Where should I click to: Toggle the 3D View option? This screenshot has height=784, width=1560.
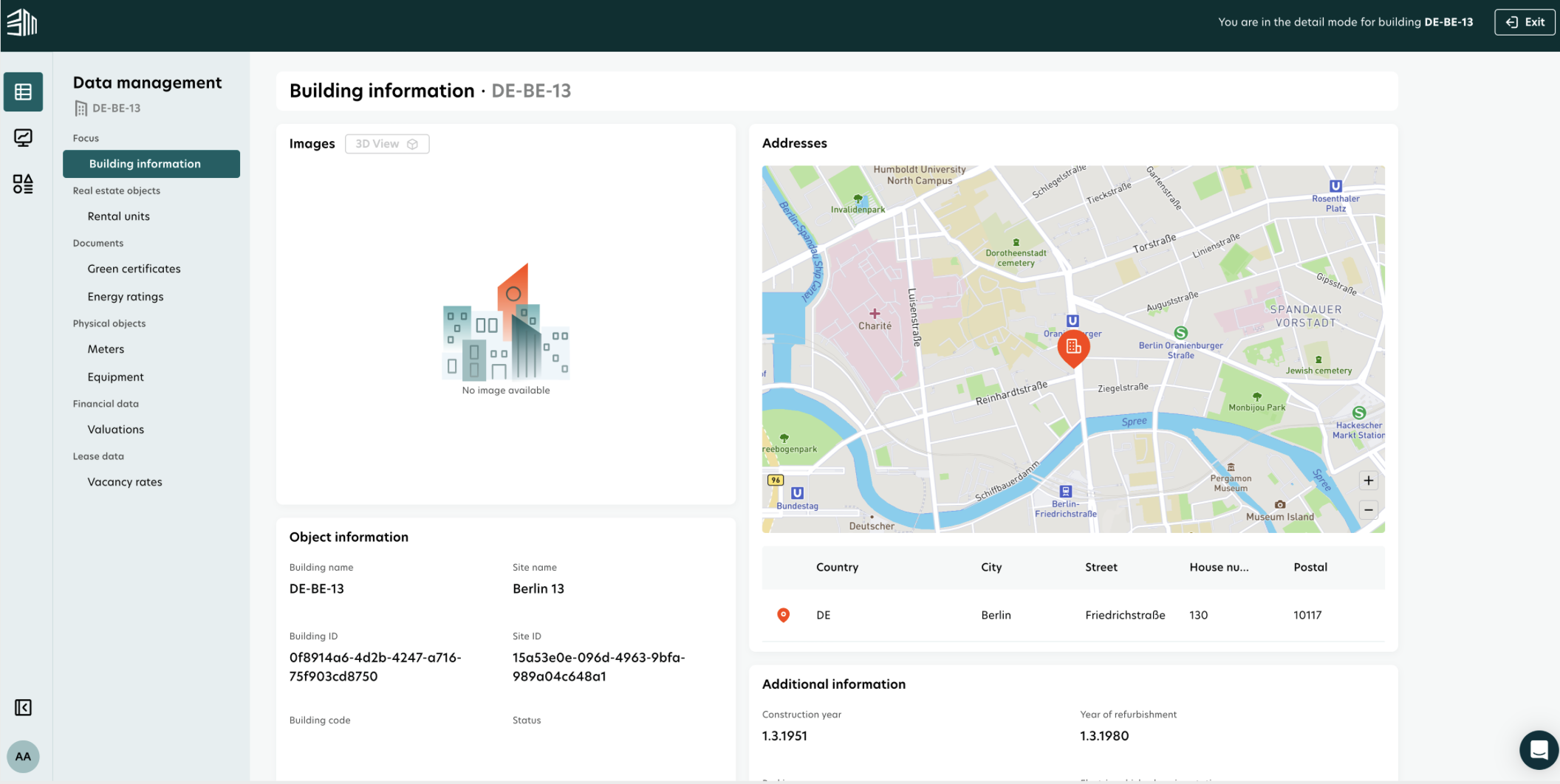click(387, 143)
